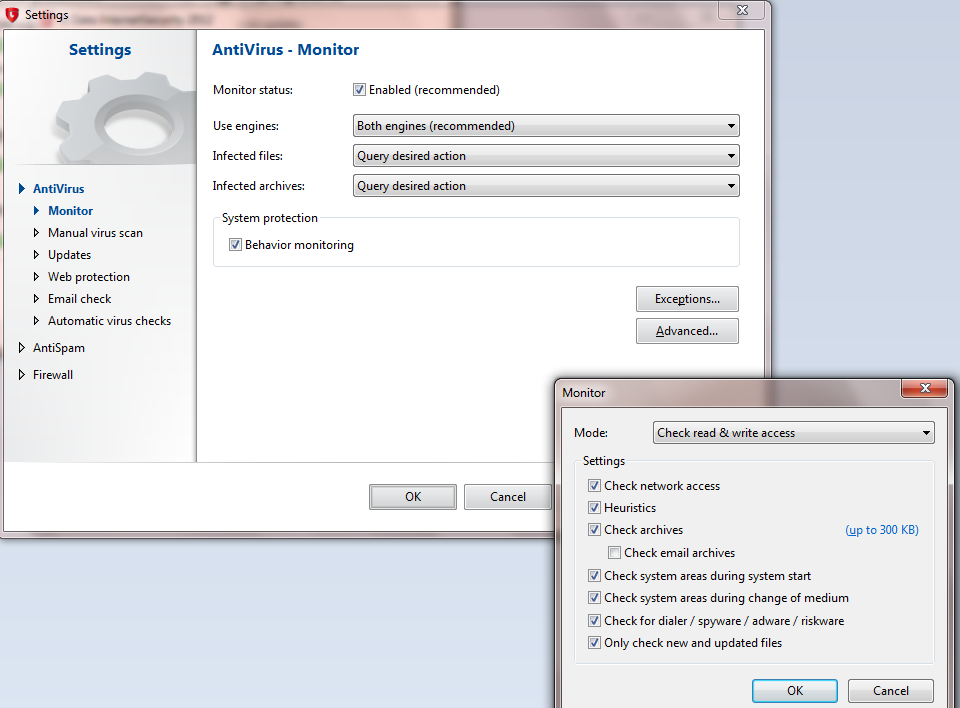Toggle Only check new and updated files
The height and width of the screenshot is (708, 960).
pos(594,642)
